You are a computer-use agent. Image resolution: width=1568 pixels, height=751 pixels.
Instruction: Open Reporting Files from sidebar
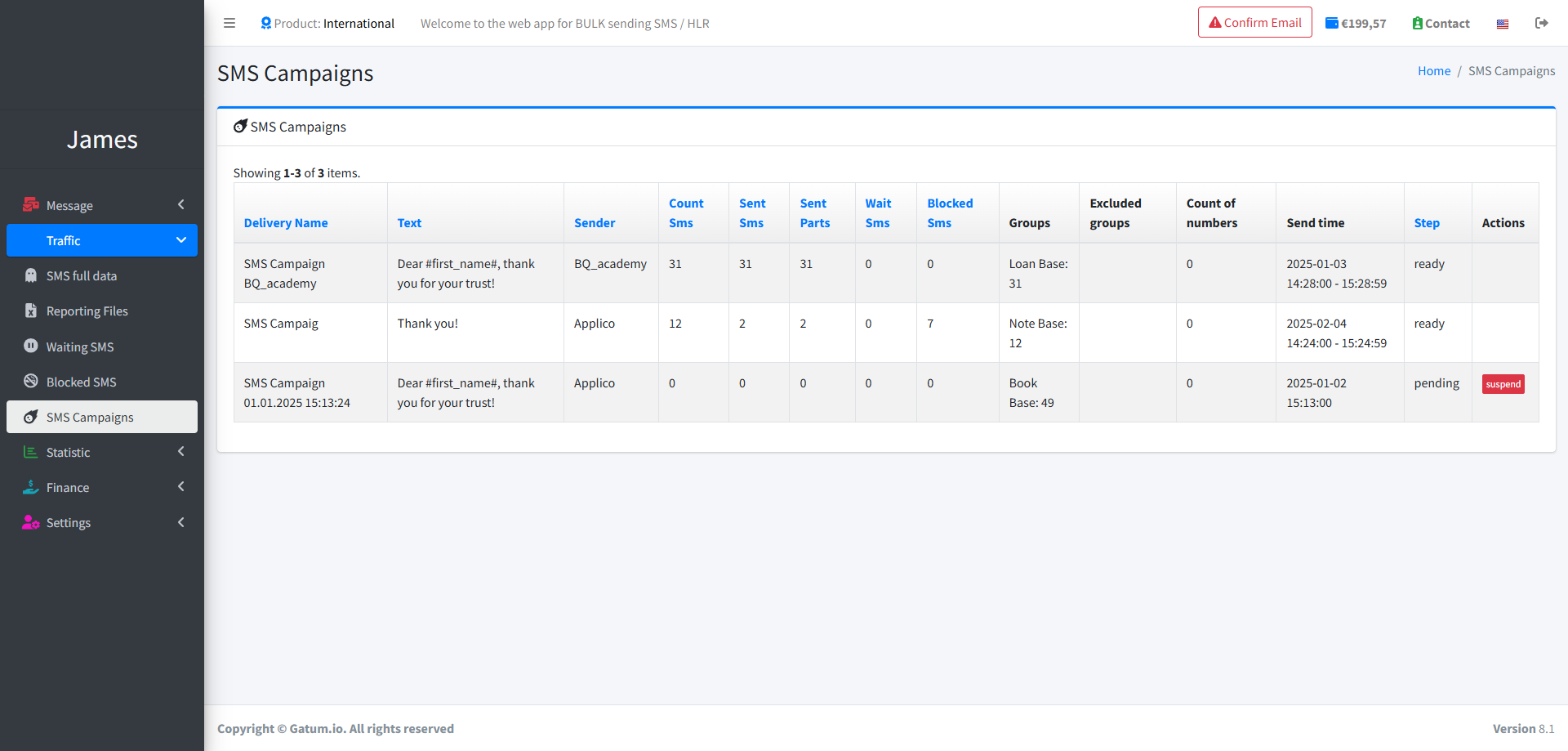coord(87,311)
